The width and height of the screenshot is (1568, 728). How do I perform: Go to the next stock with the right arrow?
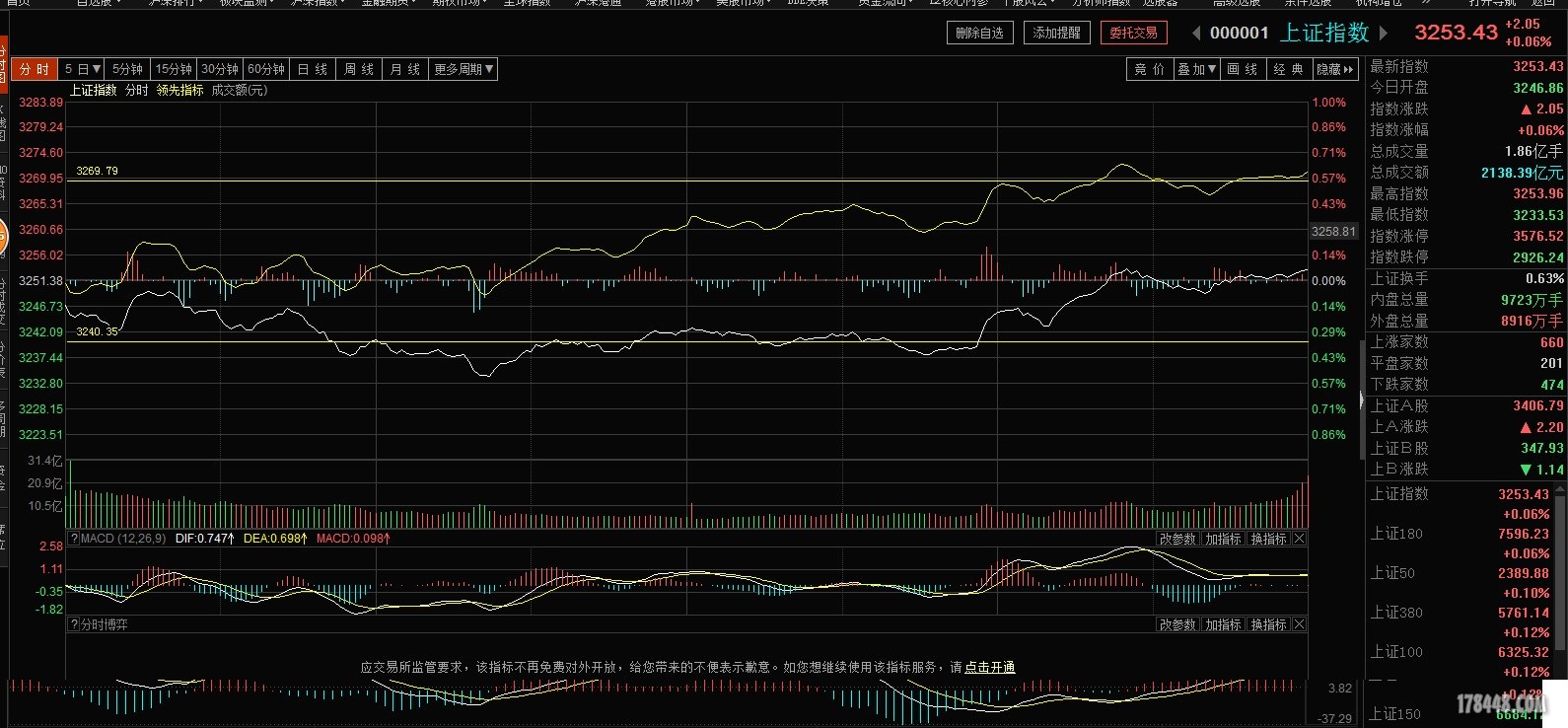pyautogui.click(x=1383, y=33)
